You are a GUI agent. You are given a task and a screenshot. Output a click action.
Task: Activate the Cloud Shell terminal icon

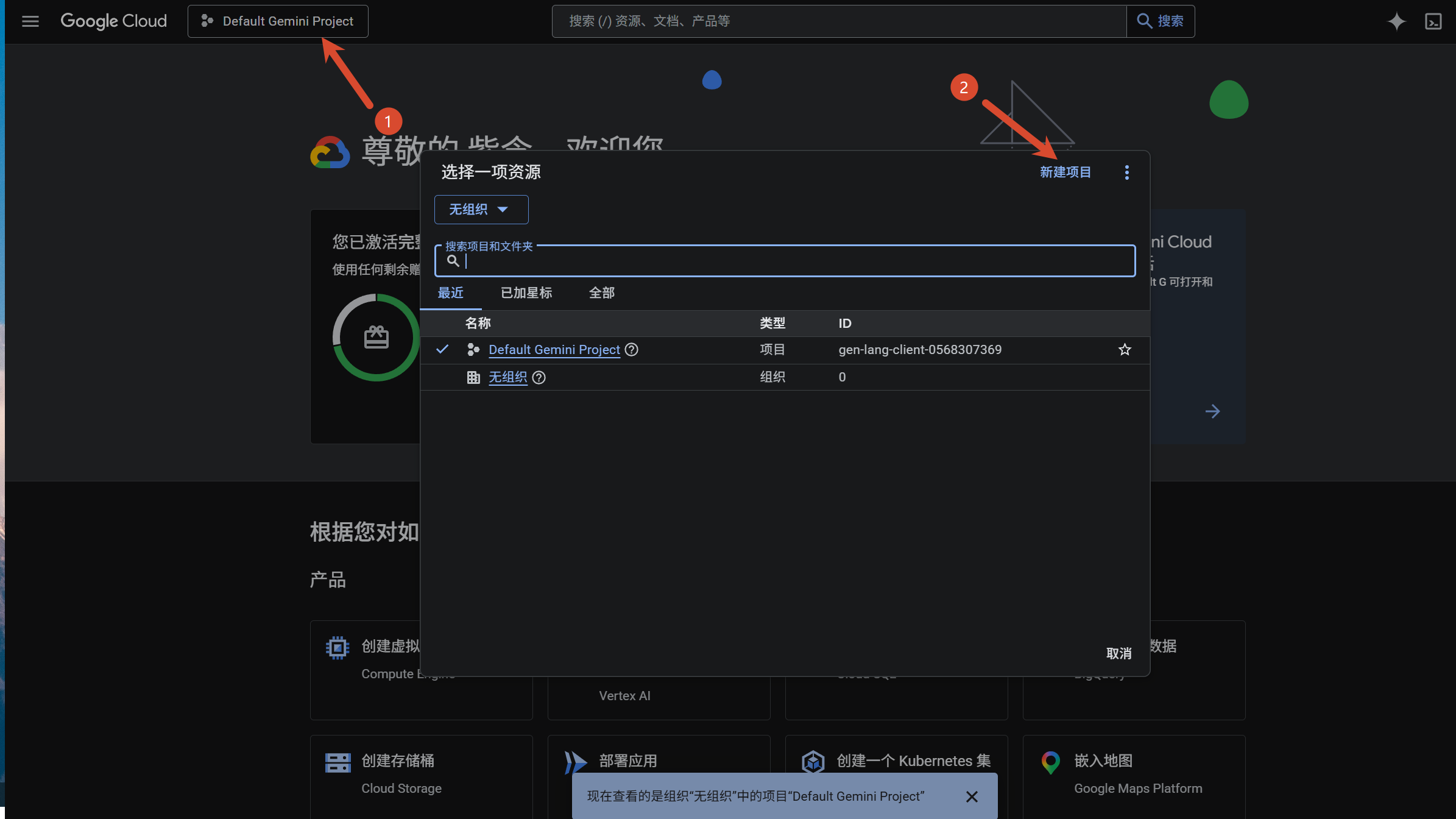pyautogui.click(x=1433, y=21)
